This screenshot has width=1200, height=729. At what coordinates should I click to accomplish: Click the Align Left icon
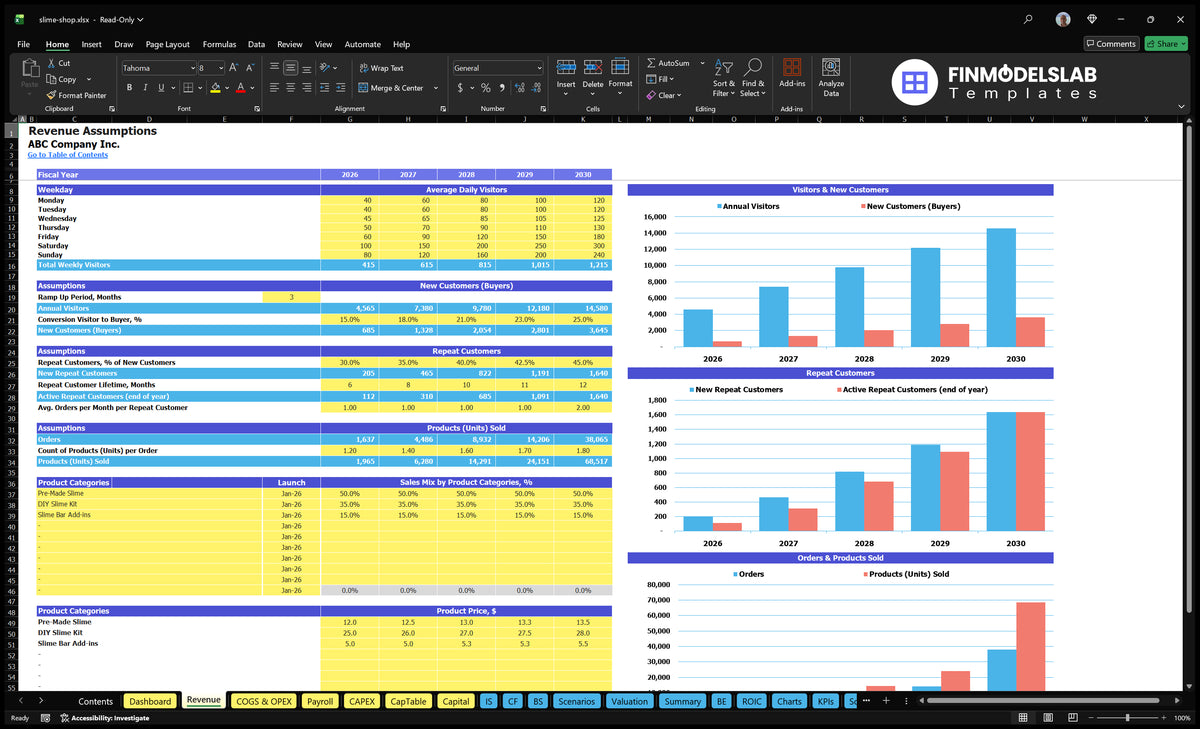pos(274,87)
